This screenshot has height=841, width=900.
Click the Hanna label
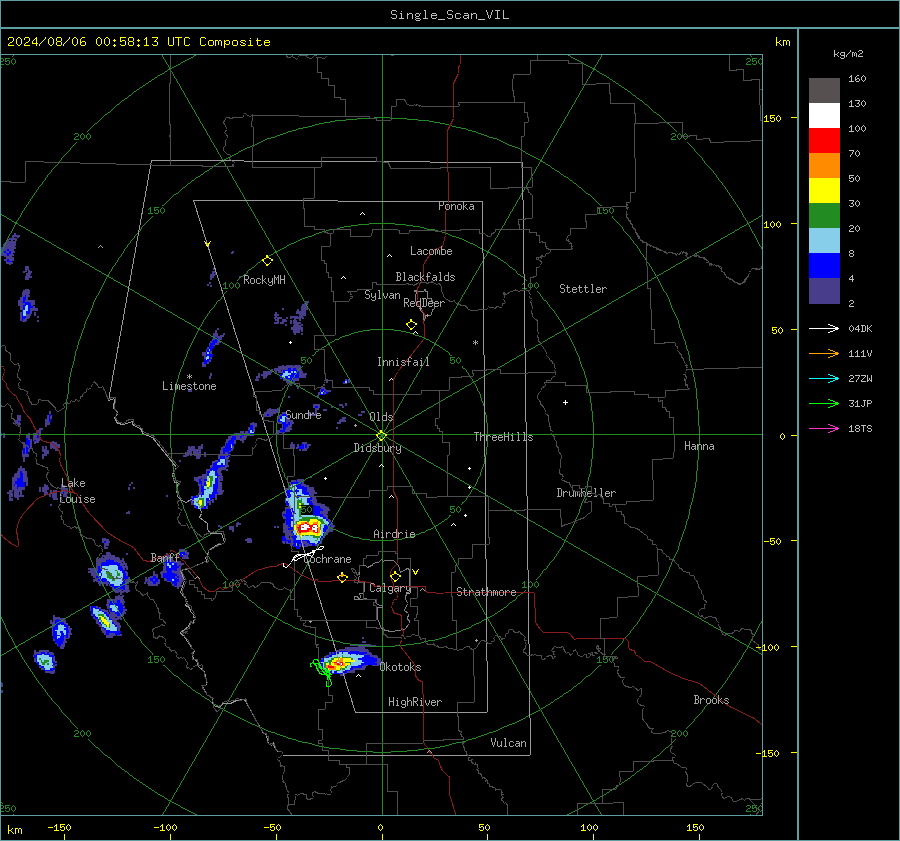coord(699,446)
